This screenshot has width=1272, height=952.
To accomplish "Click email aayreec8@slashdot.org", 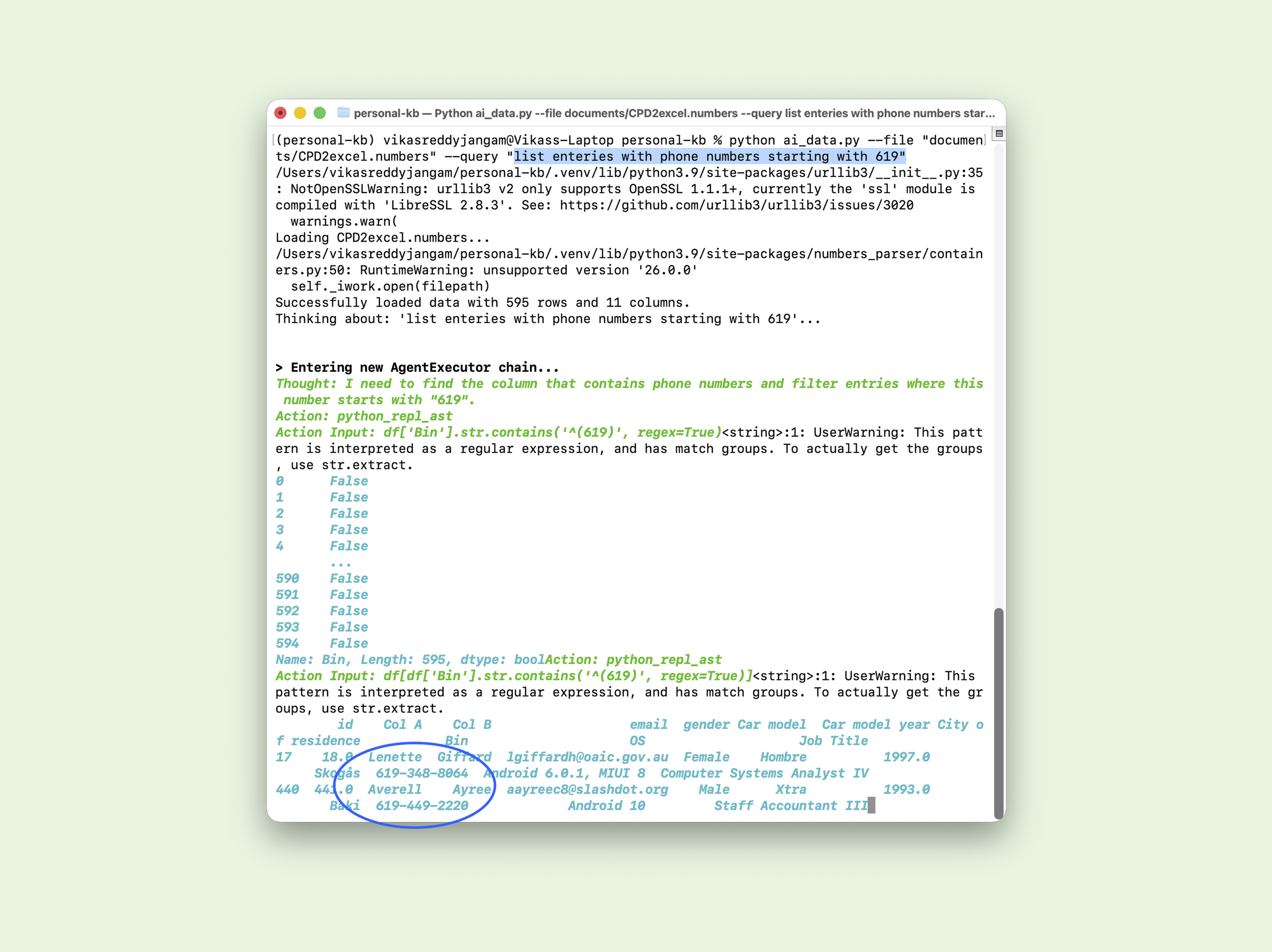I will point(587,790).
